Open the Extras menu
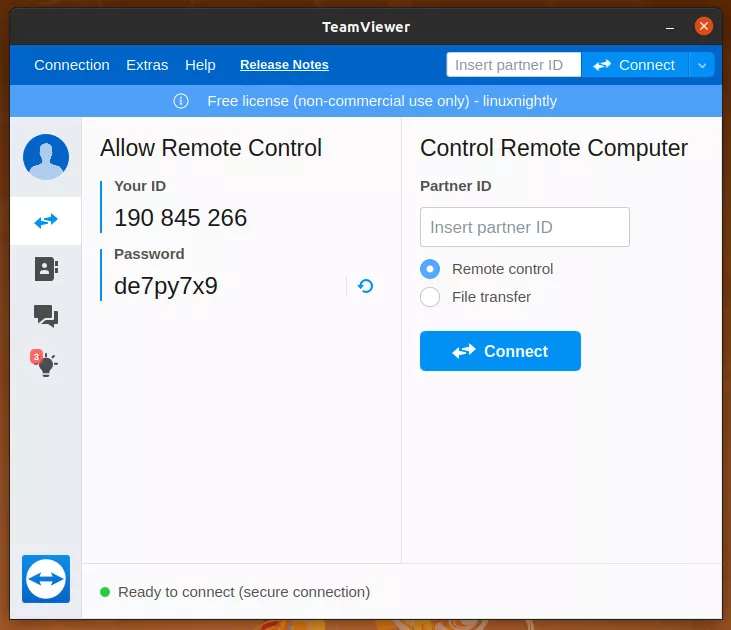The width and height of the screenshot is (731, 630). tap(147, 65)
